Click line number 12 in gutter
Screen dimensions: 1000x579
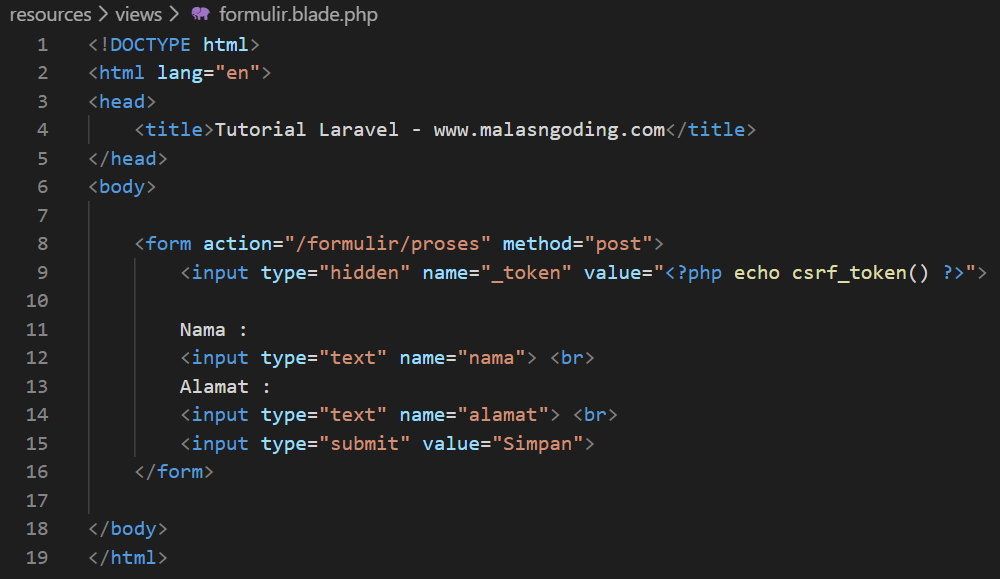pyautogui.click(x=36, y=358)
